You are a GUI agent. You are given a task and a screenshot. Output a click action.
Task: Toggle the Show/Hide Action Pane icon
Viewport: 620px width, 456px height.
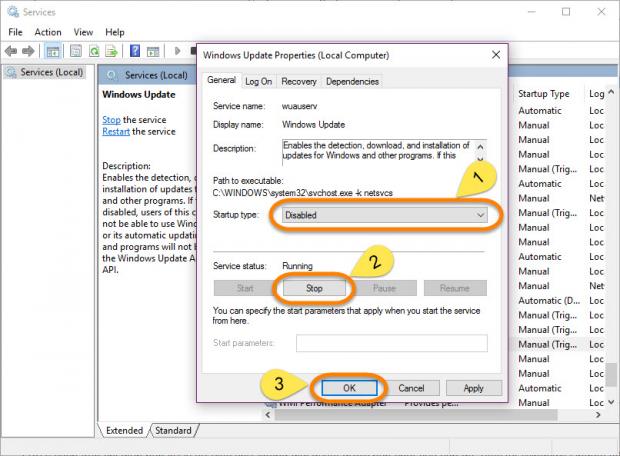153,51
